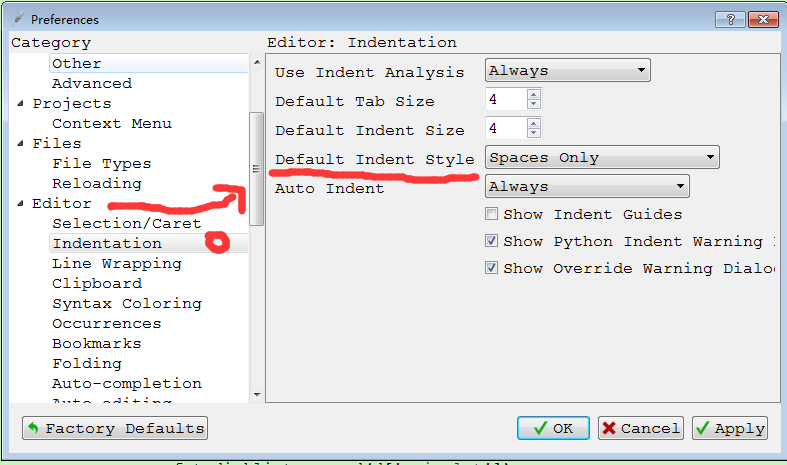787x465 pixels.
Task: Decrease Default Indent Size value
Action: point(534,133)
